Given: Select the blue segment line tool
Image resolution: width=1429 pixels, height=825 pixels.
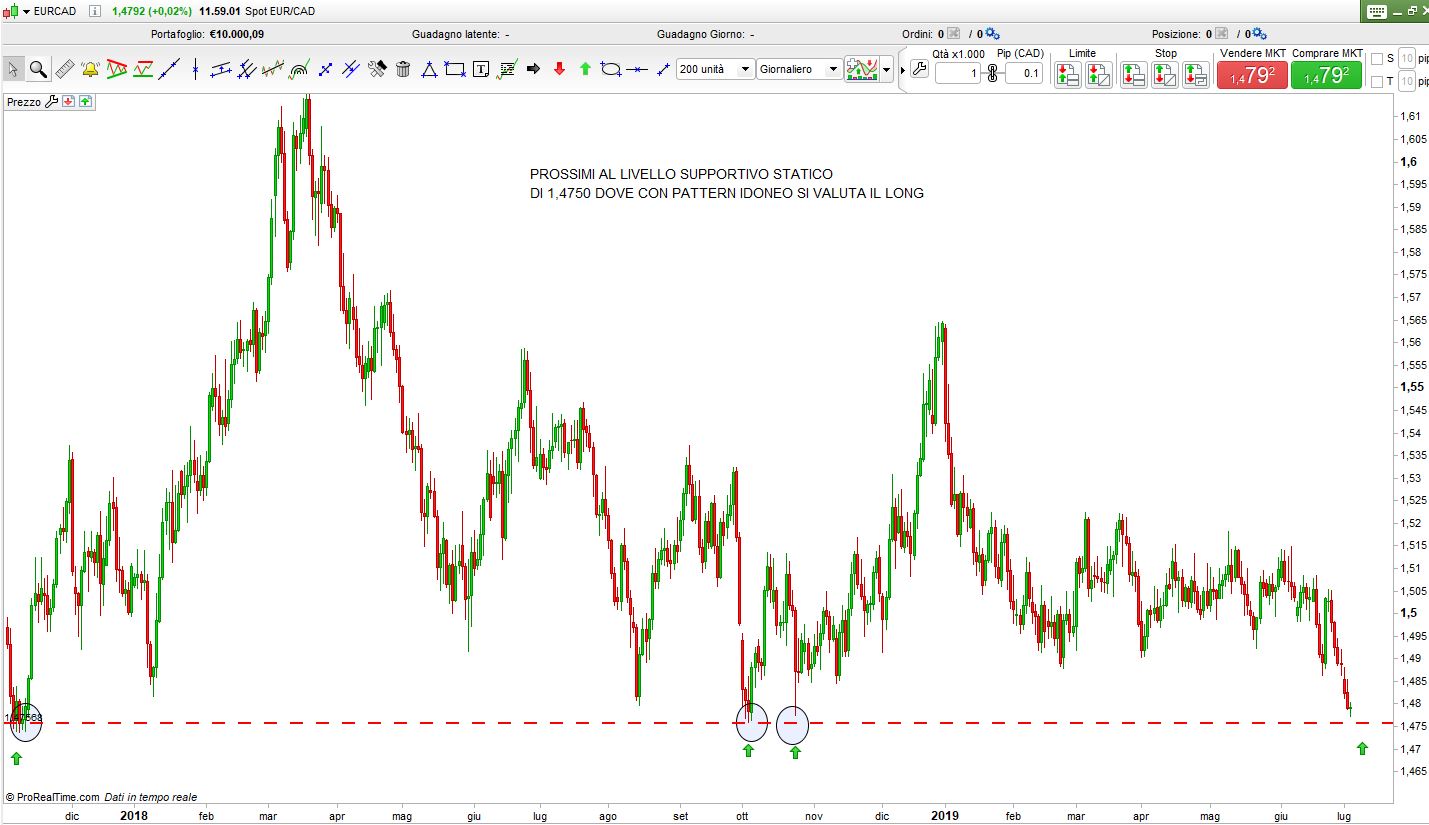Looking at the screenshot, I should click(663, 69).
